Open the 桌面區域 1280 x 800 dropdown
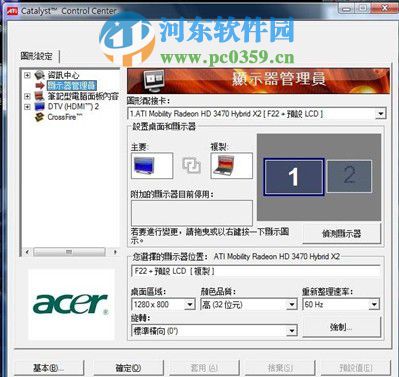The width and height of the screenshot is (399, 377). (x=189, y=304)
